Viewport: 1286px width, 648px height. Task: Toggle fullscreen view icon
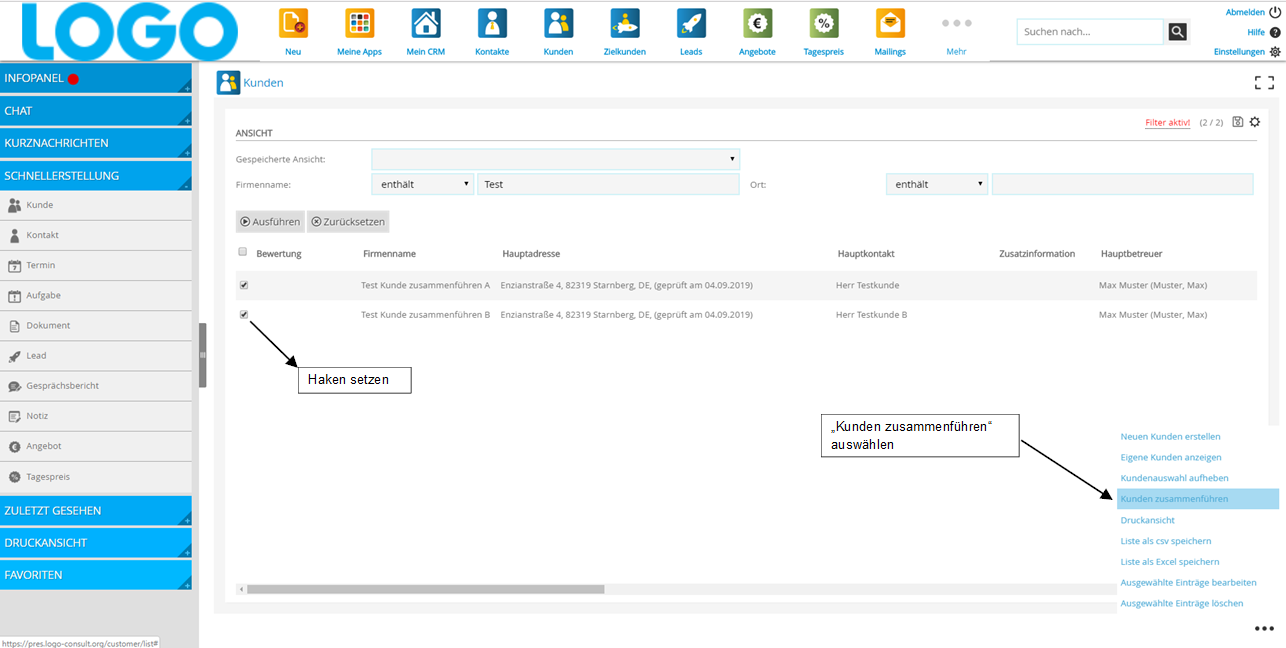(x=1264, y=83)
